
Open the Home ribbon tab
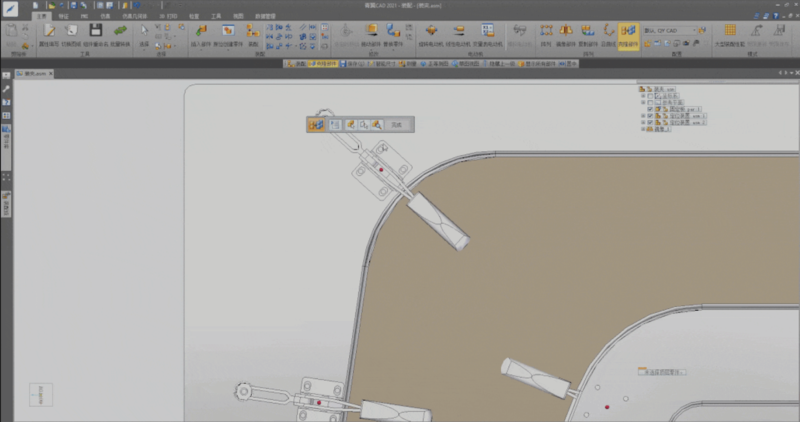pyautogui.click(x=40, y=16)
